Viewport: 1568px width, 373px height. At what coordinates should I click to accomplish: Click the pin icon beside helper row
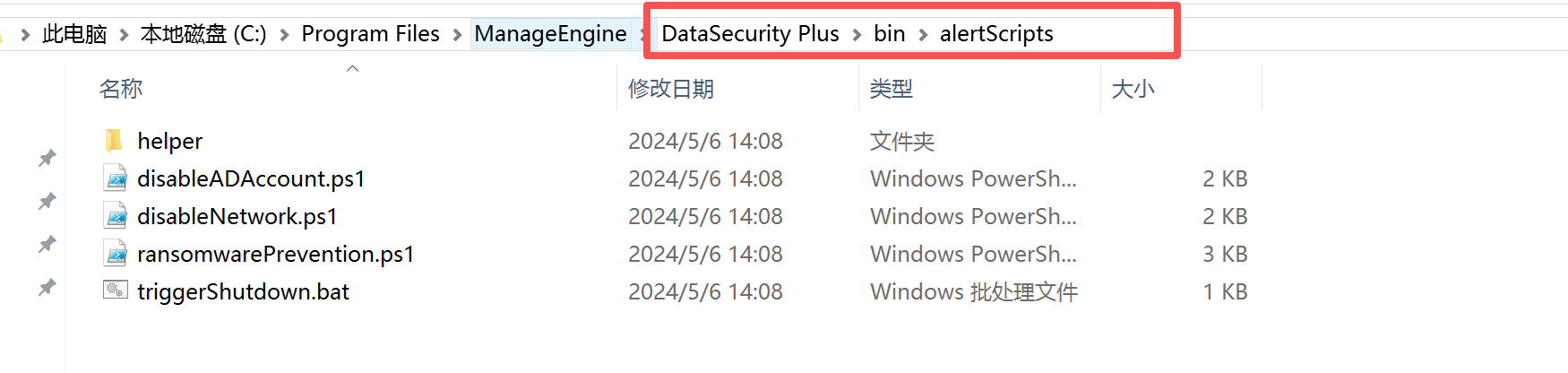pyautogui.click(x=47, y=159)
